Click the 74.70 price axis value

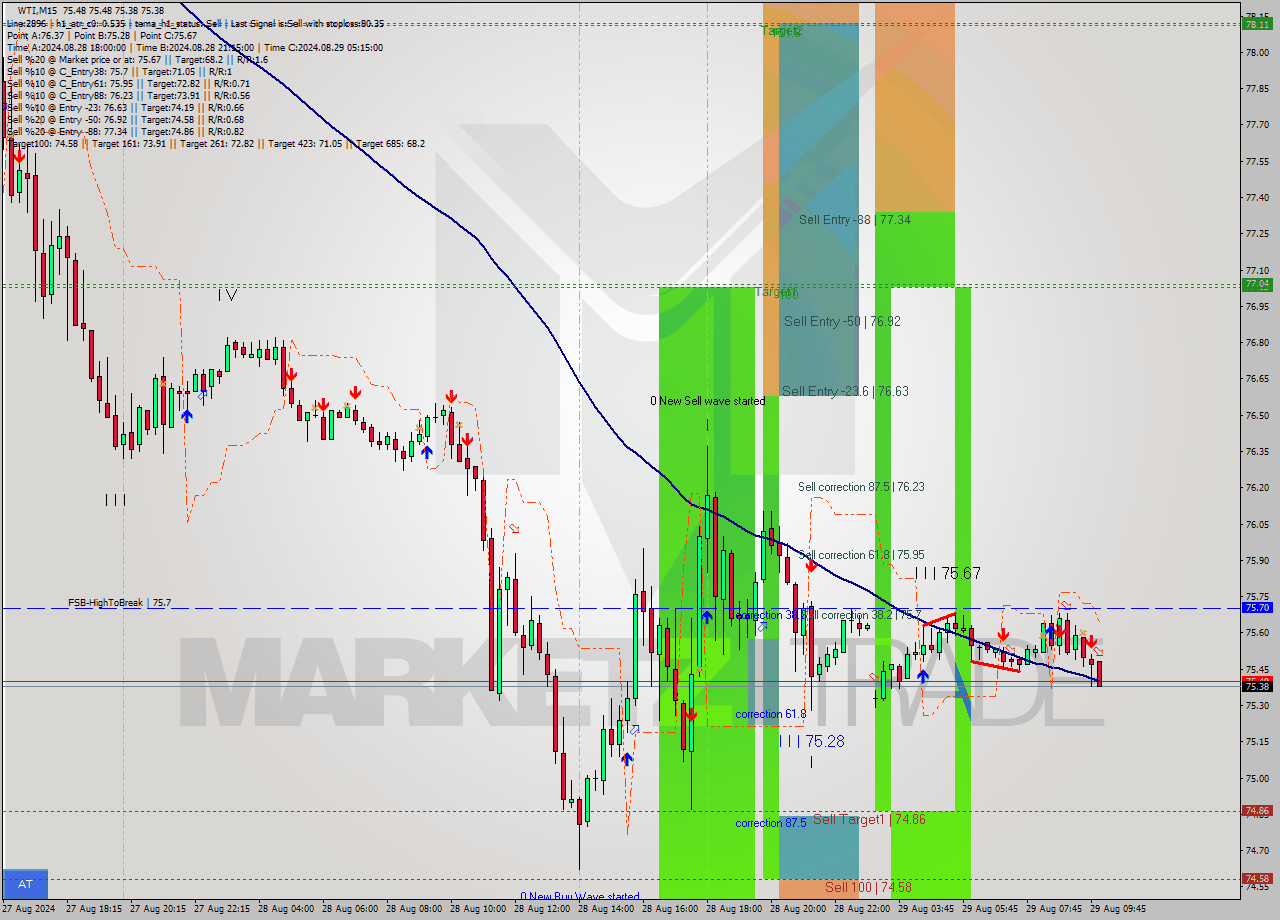coord(1256,851)
